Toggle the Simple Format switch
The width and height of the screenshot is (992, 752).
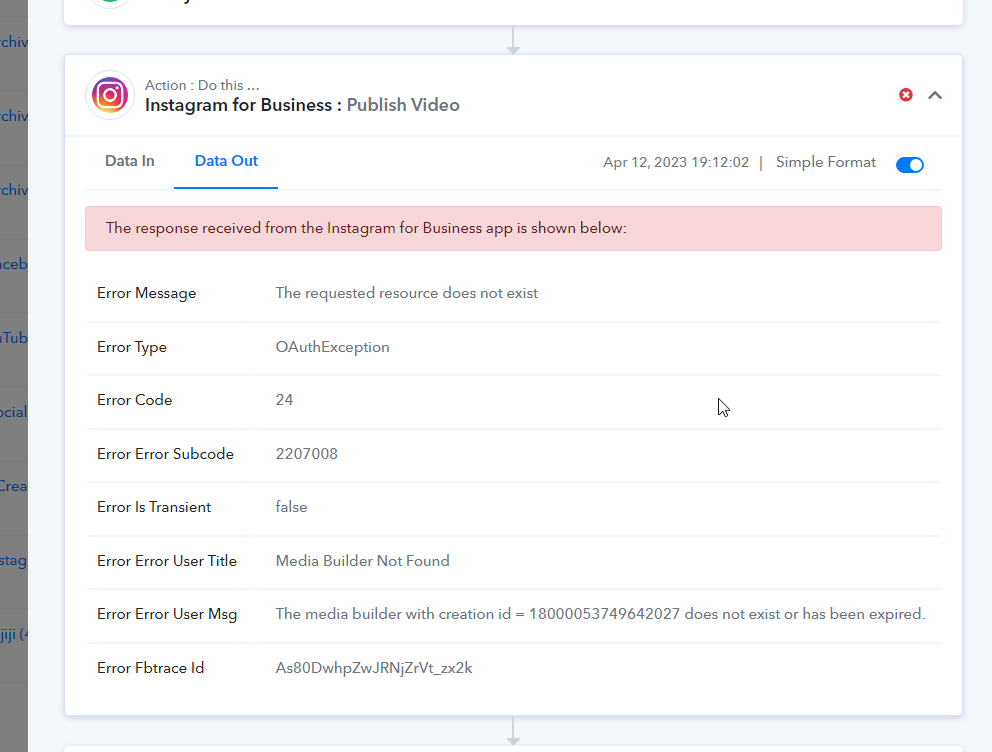pyautogui.click(x=910, y=164)
